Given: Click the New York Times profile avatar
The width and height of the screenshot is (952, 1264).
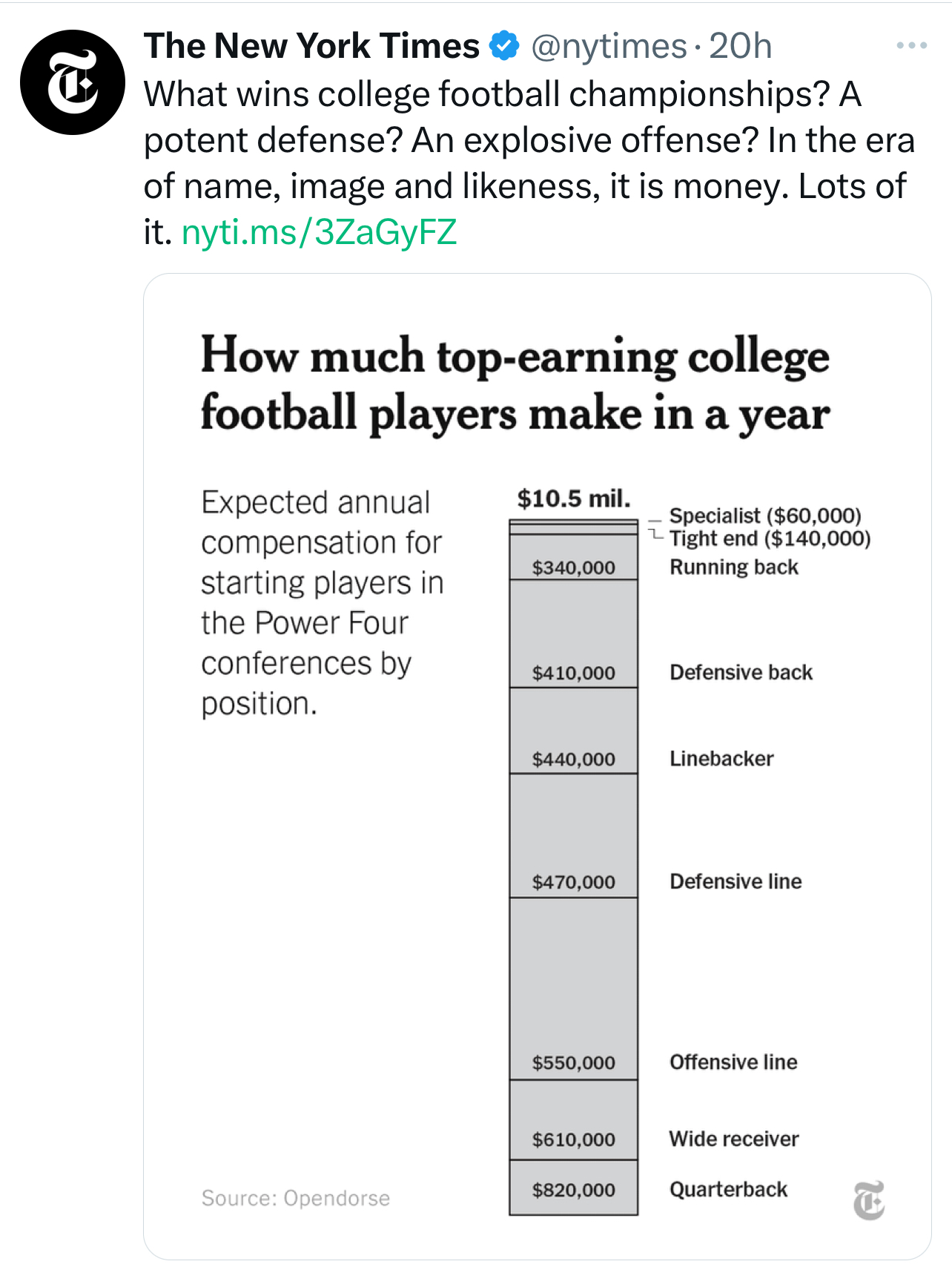Looking at the screenshot, I should (73, 82).
